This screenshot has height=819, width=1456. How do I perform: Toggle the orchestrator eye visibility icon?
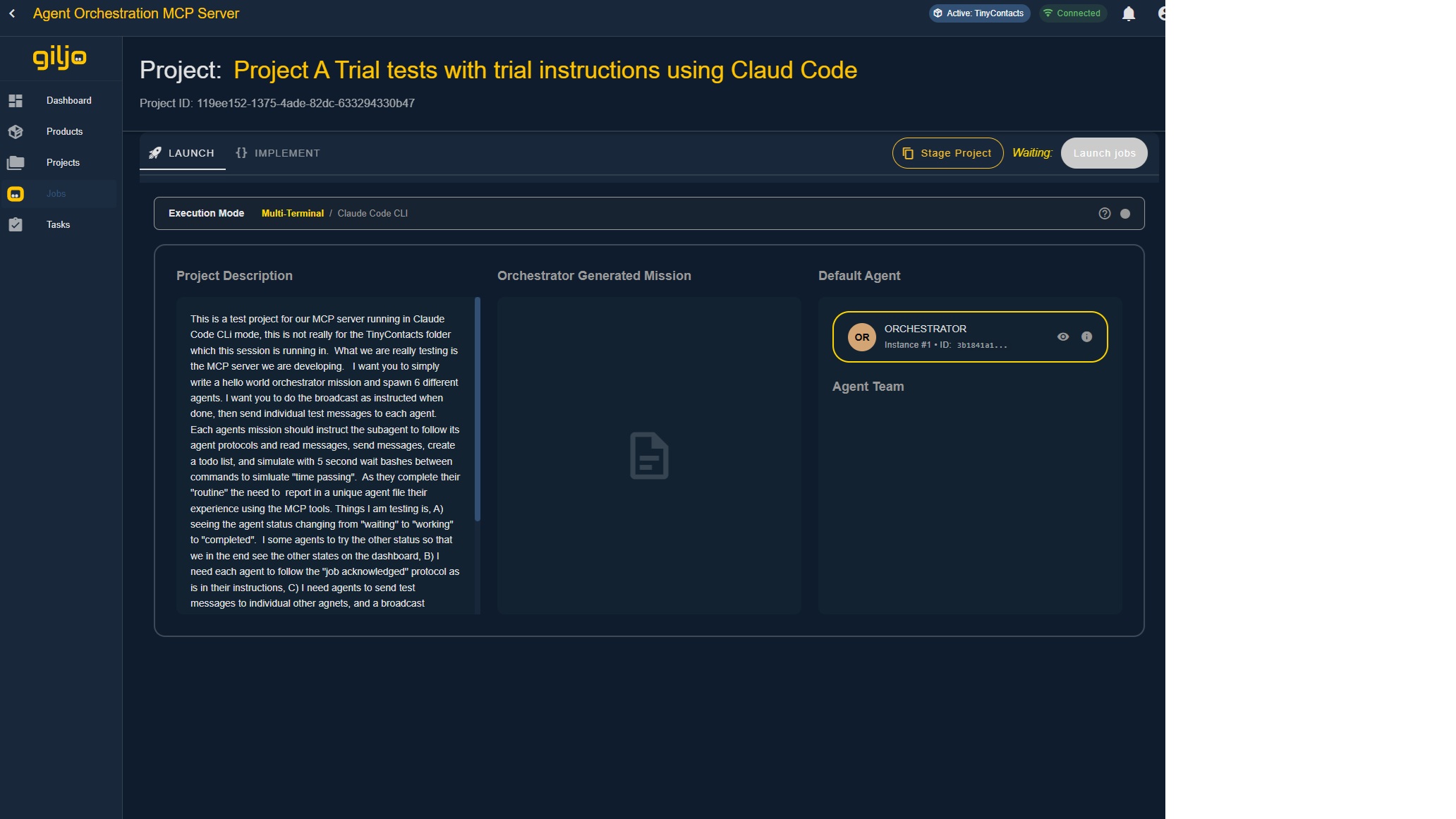pos(1062,337)
